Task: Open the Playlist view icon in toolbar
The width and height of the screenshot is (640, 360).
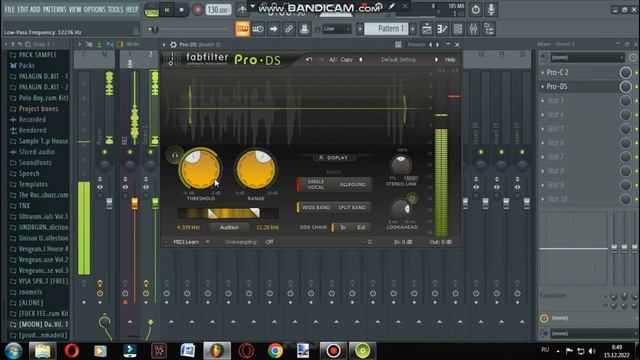Action: coord(427,29)
